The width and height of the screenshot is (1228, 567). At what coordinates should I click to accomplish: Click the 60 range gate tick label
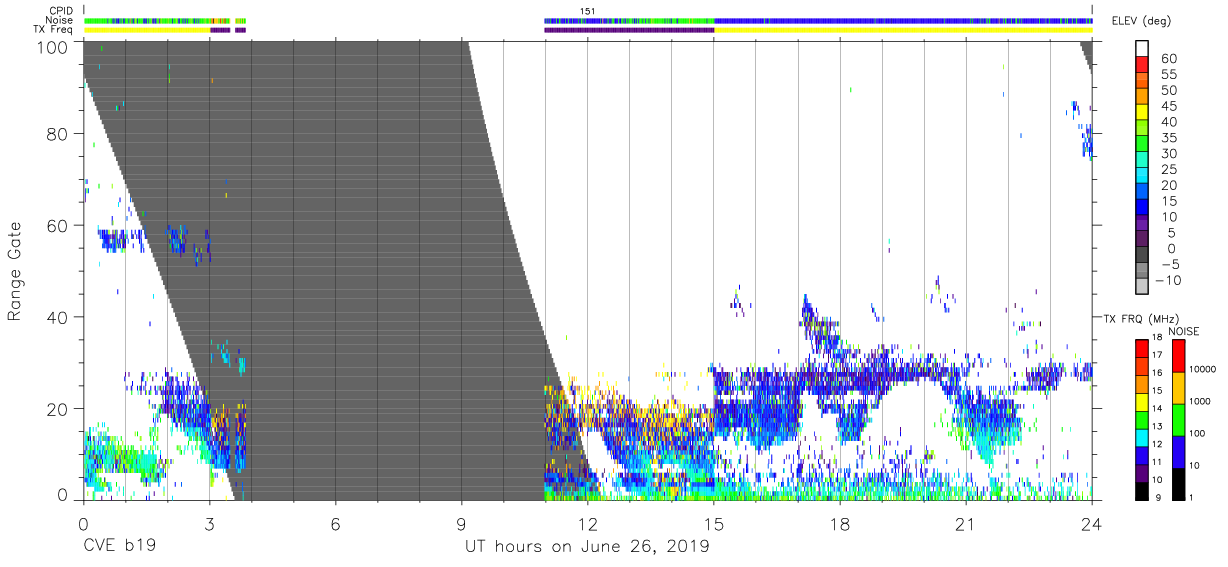[x=56, y=225]
